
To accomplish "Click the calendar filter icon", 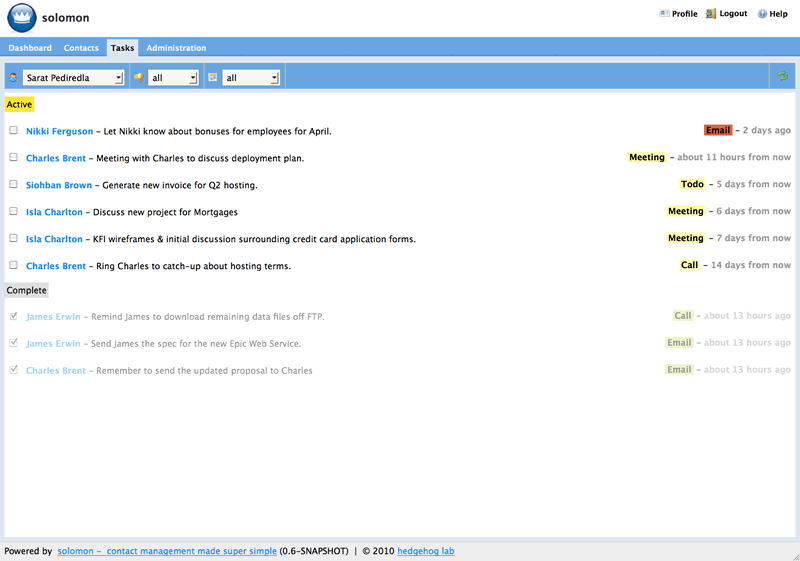I will [x=213, y=78].
